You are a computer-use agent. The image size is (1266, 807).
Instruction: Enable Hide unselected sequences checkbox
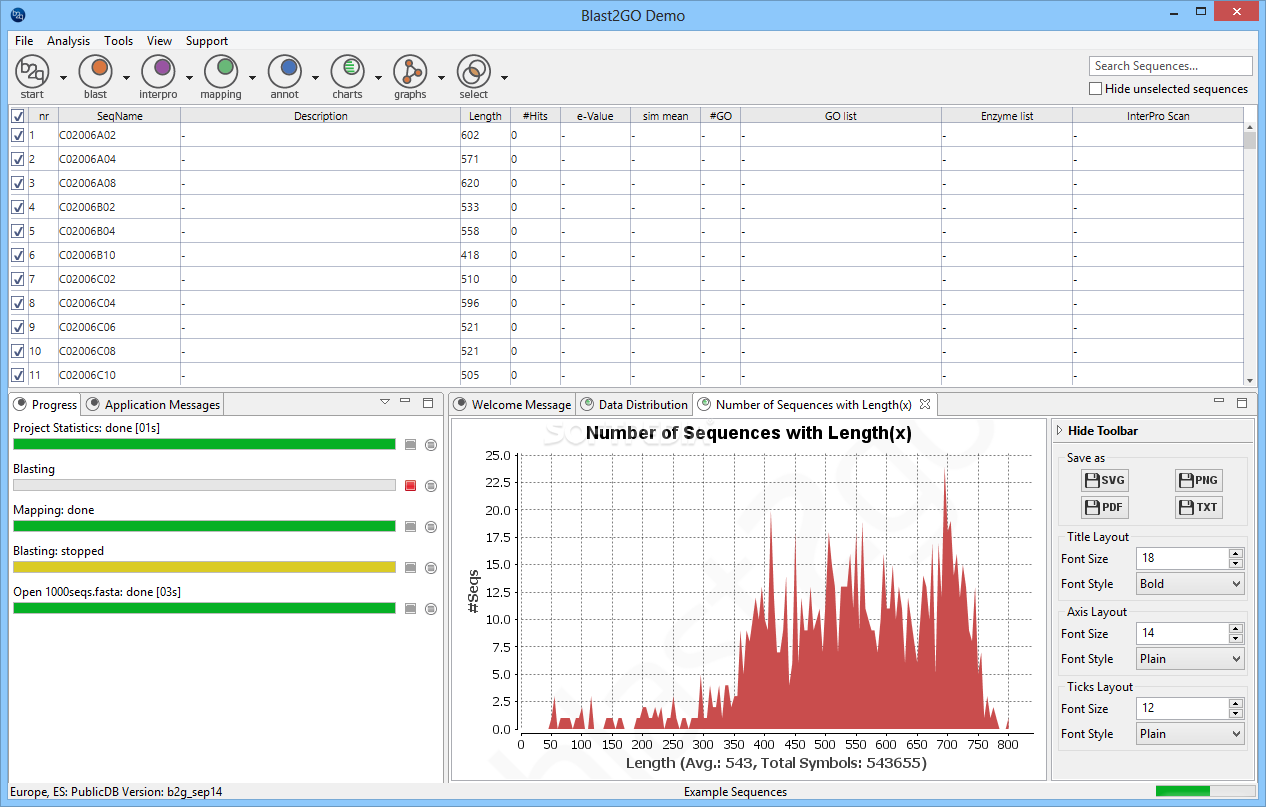[1096, 89]
